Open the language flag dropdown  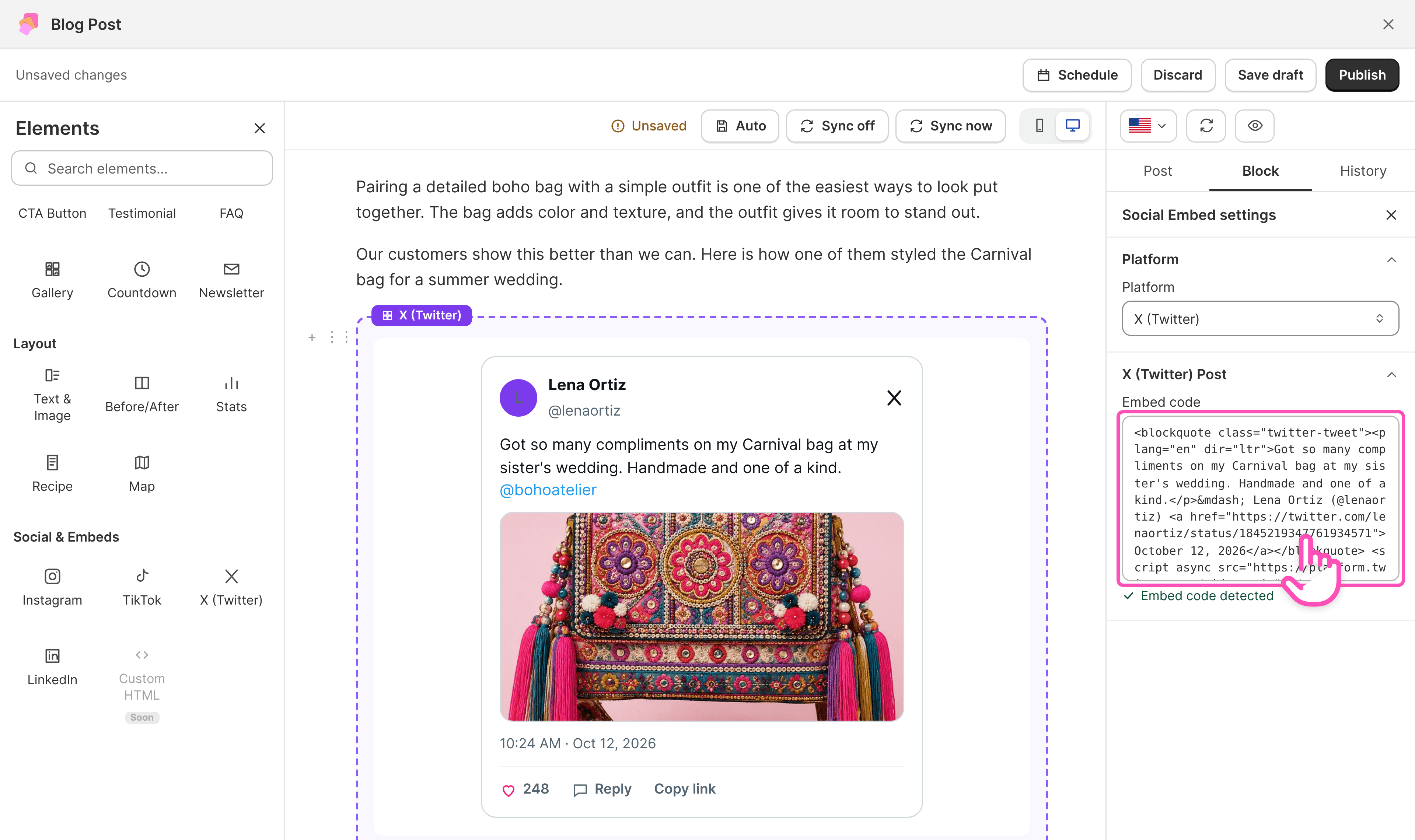tap(1148, 126)
